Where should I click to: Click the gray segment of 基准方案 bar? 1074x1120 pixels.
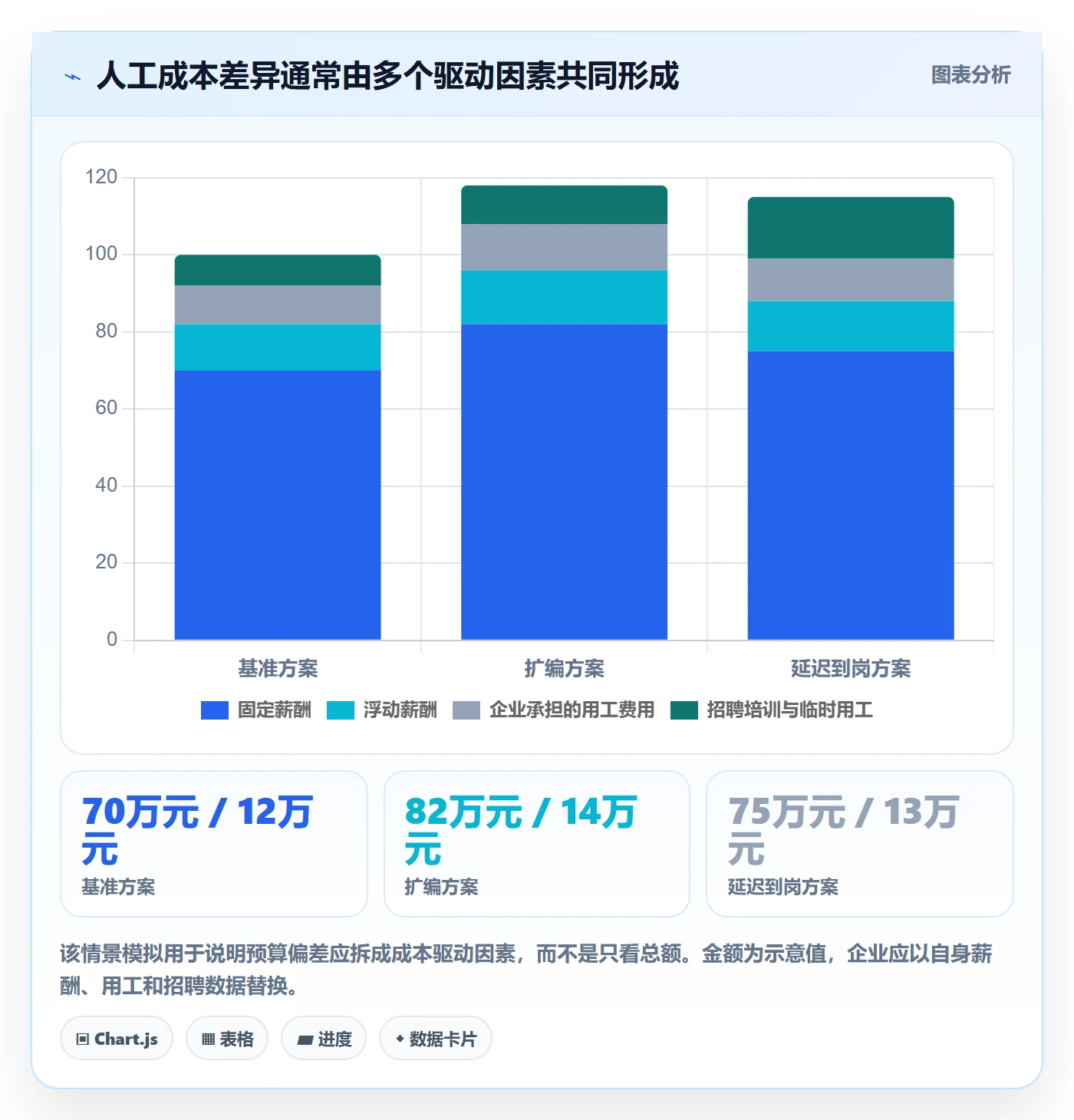point(278,305)
